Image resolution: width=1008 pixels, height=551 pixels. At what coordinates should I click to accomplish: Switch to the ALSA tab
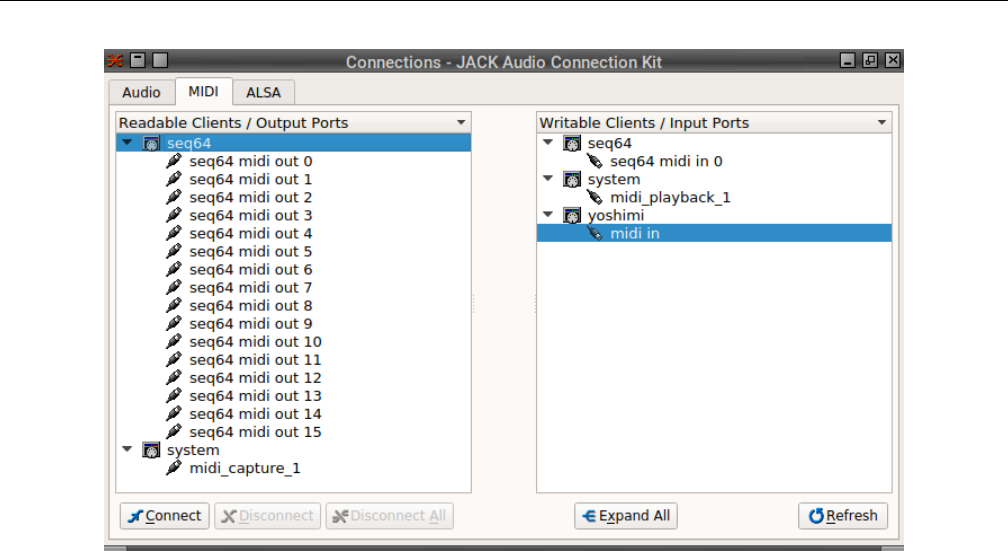tap(264, 92)
